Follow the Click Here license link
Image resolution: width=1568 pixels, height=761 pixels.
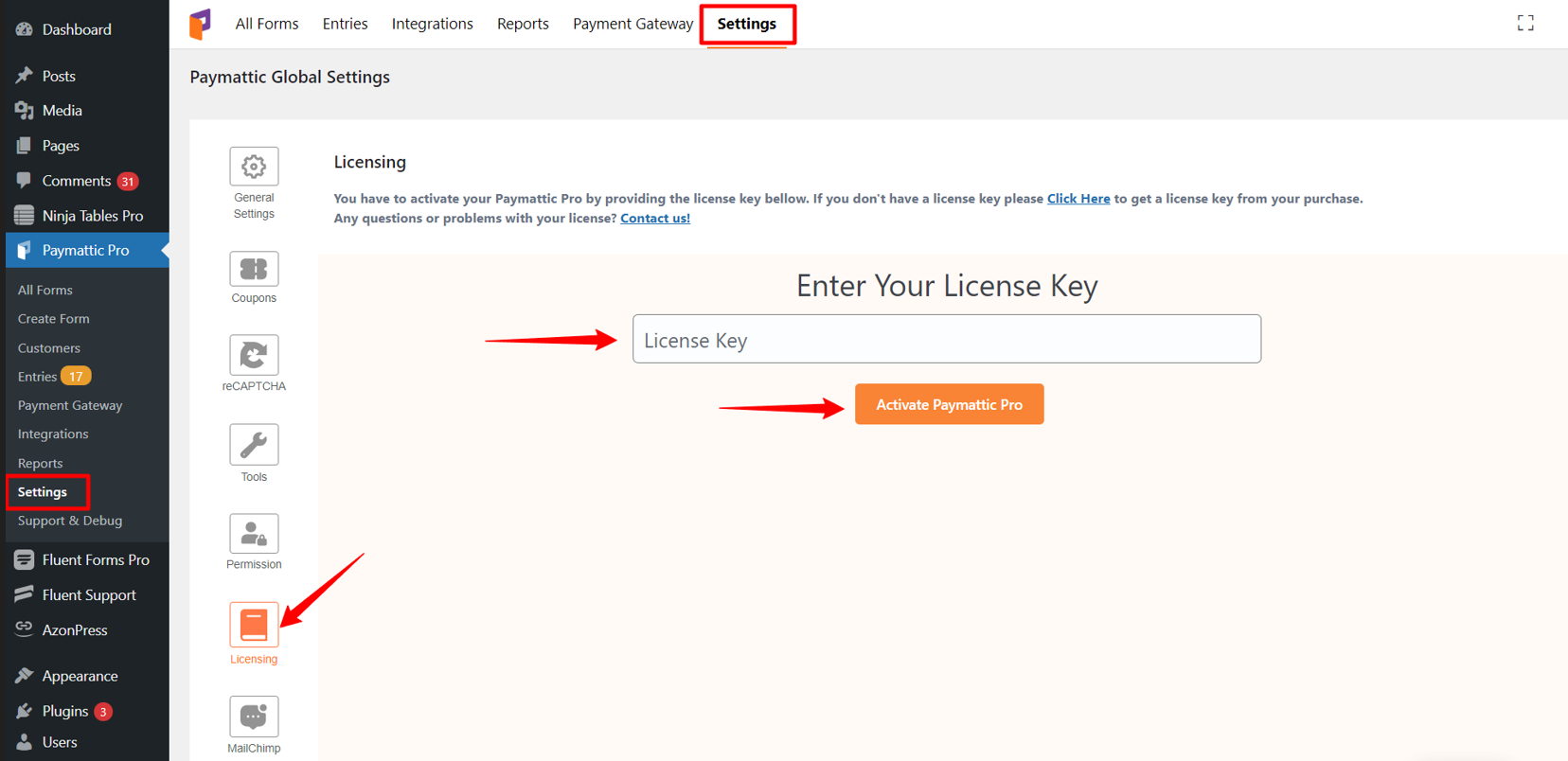(x=1078, y=199)
